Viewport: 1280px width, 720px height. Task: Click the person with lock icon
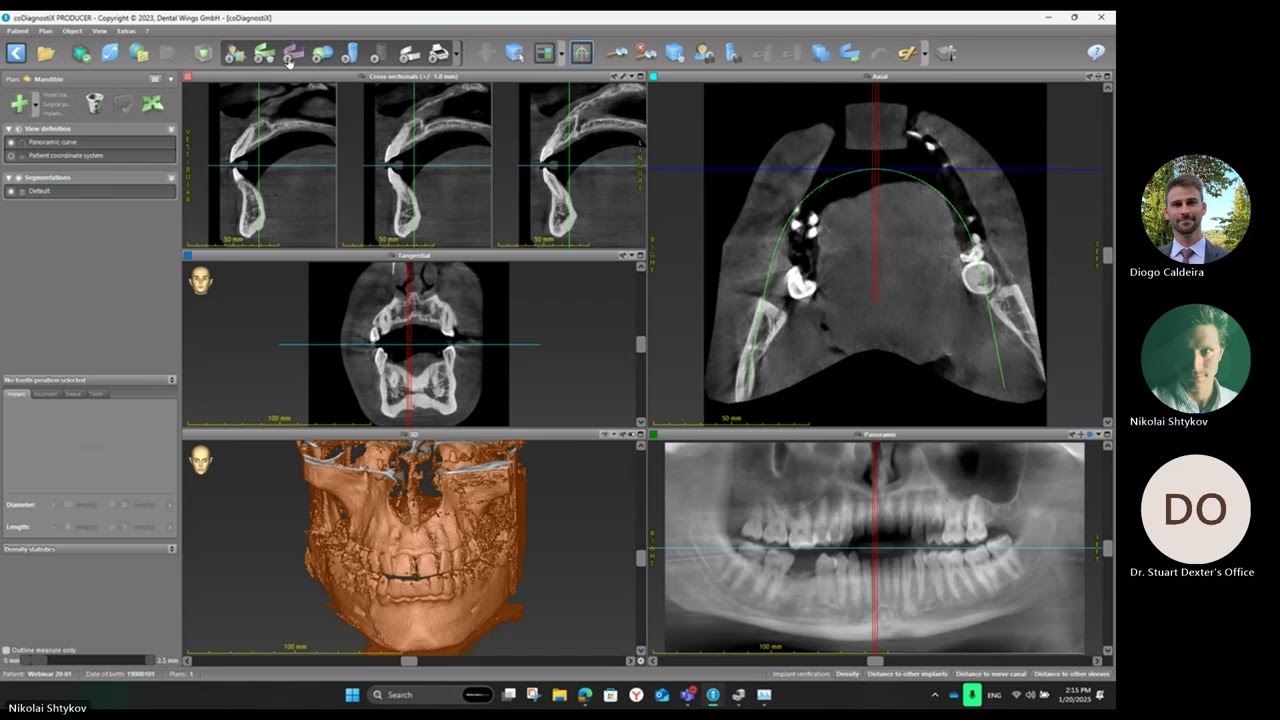(x=704, y=53)
